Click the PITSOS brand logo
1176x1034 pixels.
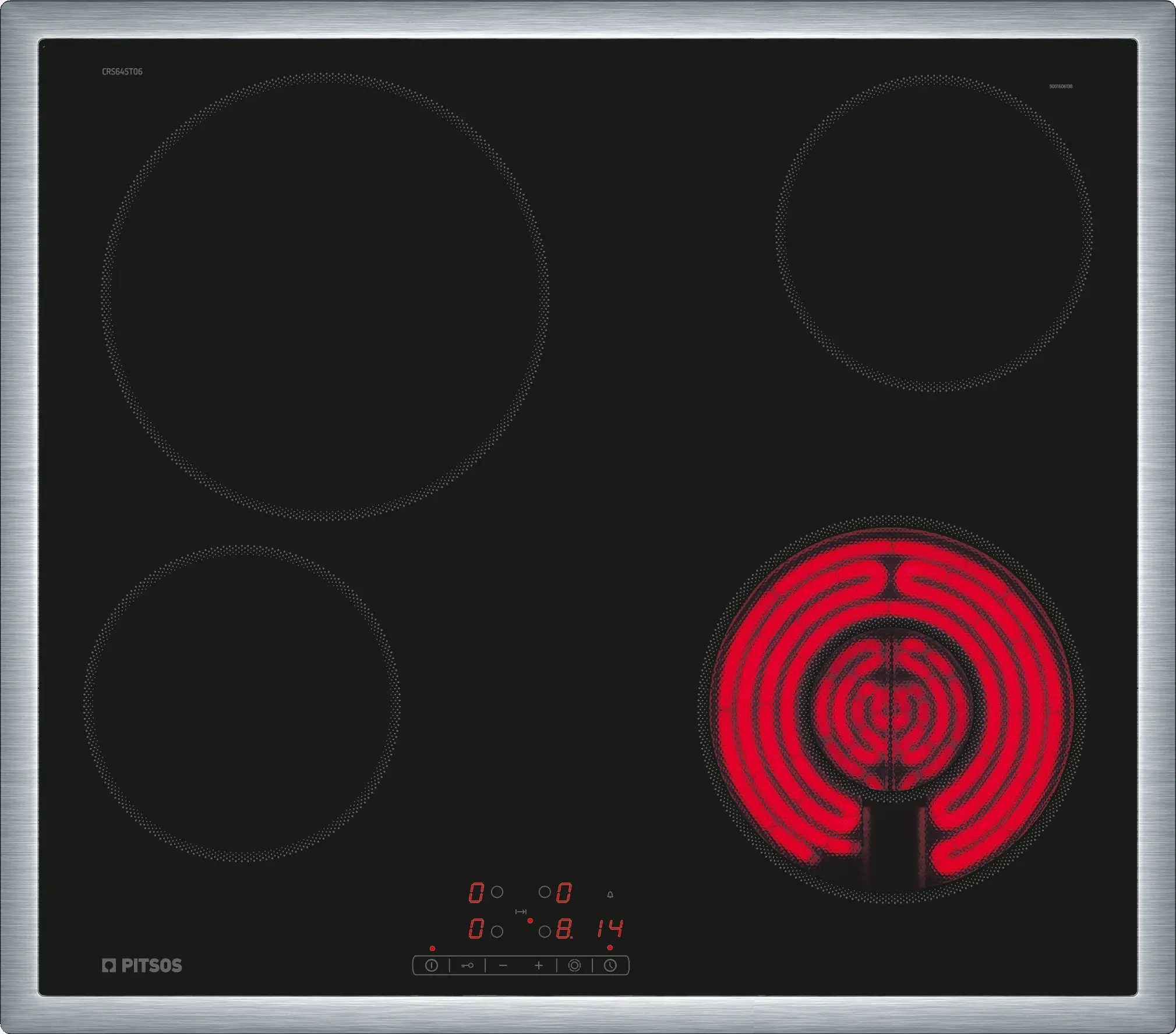(x=142, y=965)
